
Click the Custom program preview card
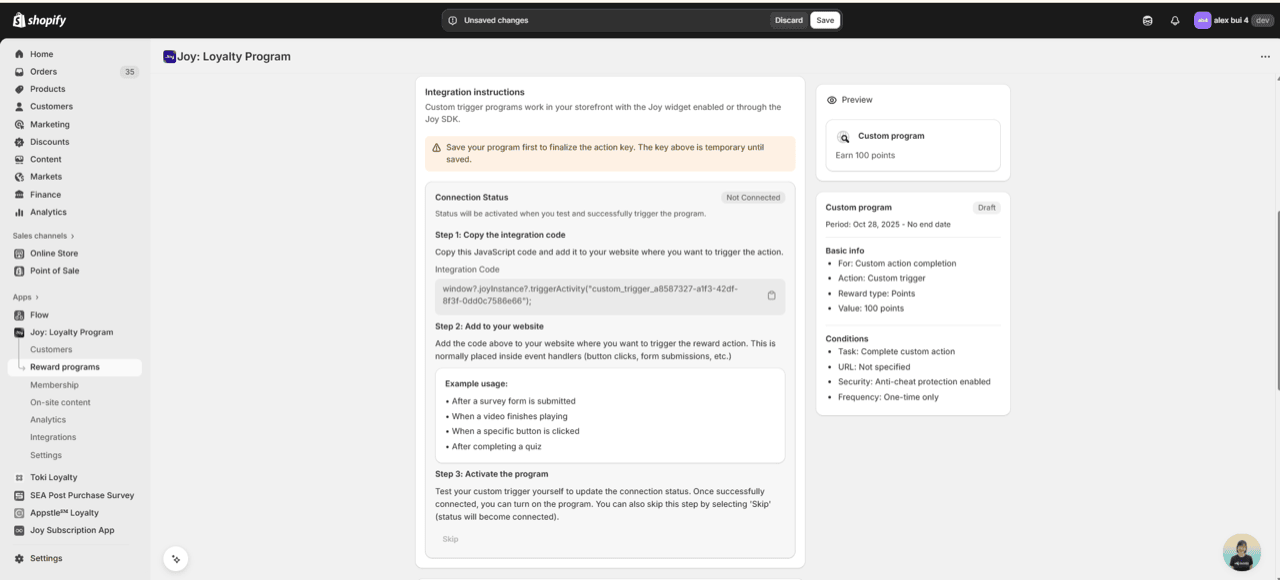click(913, 146)
